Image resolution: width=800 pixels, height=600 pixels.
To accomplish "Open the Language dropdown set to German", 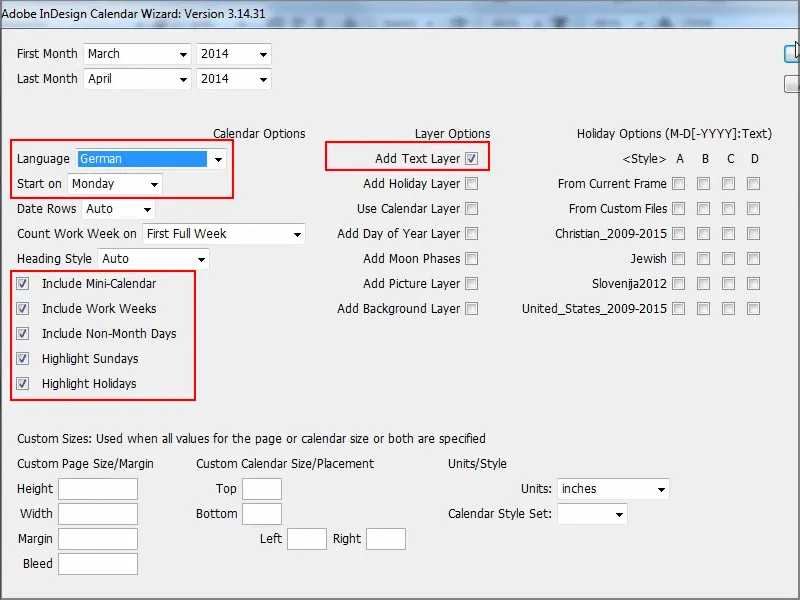I will 151,159.
